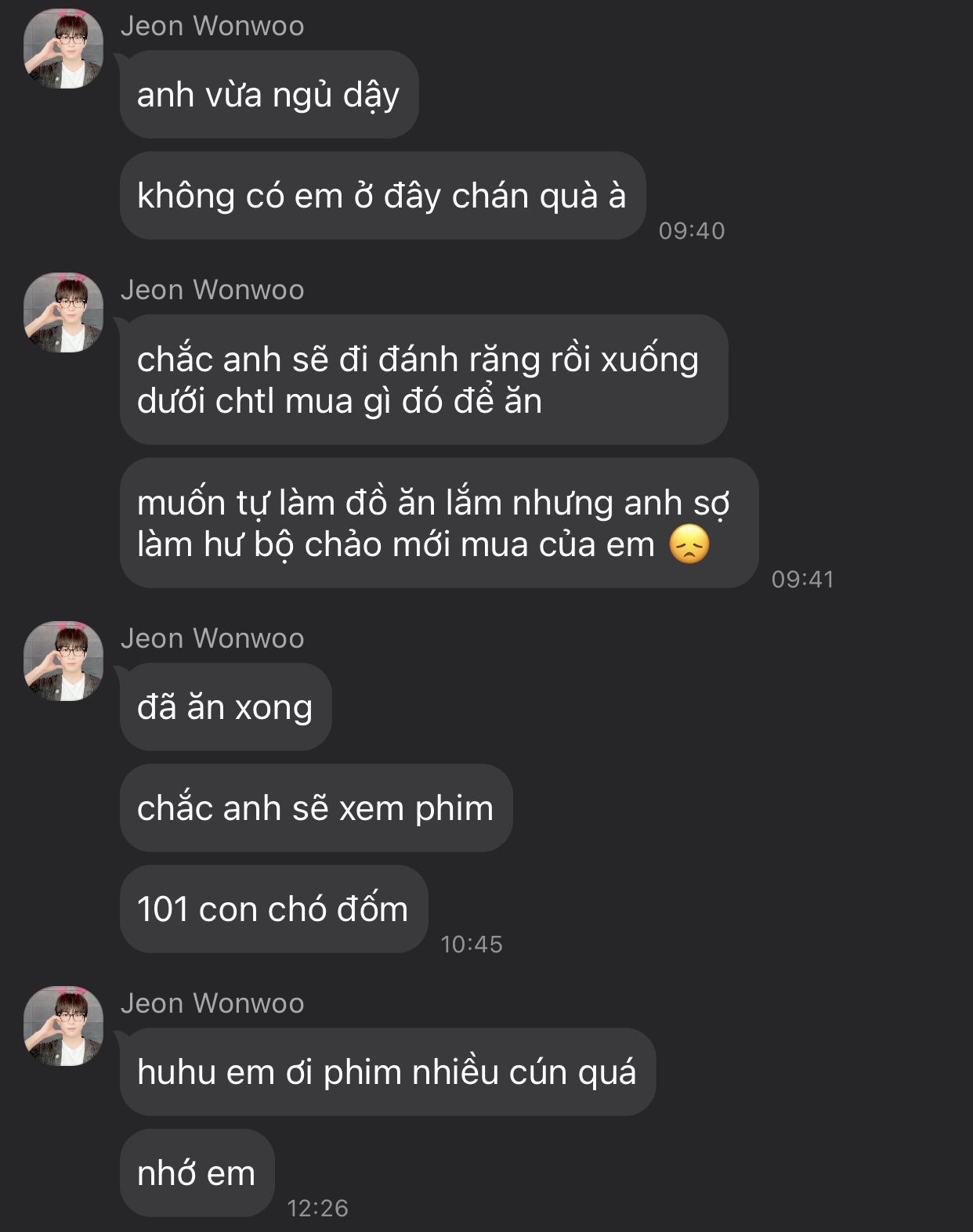Open the Jeon Wonwoo name above 'đã ăn xong'

(212, 638)
